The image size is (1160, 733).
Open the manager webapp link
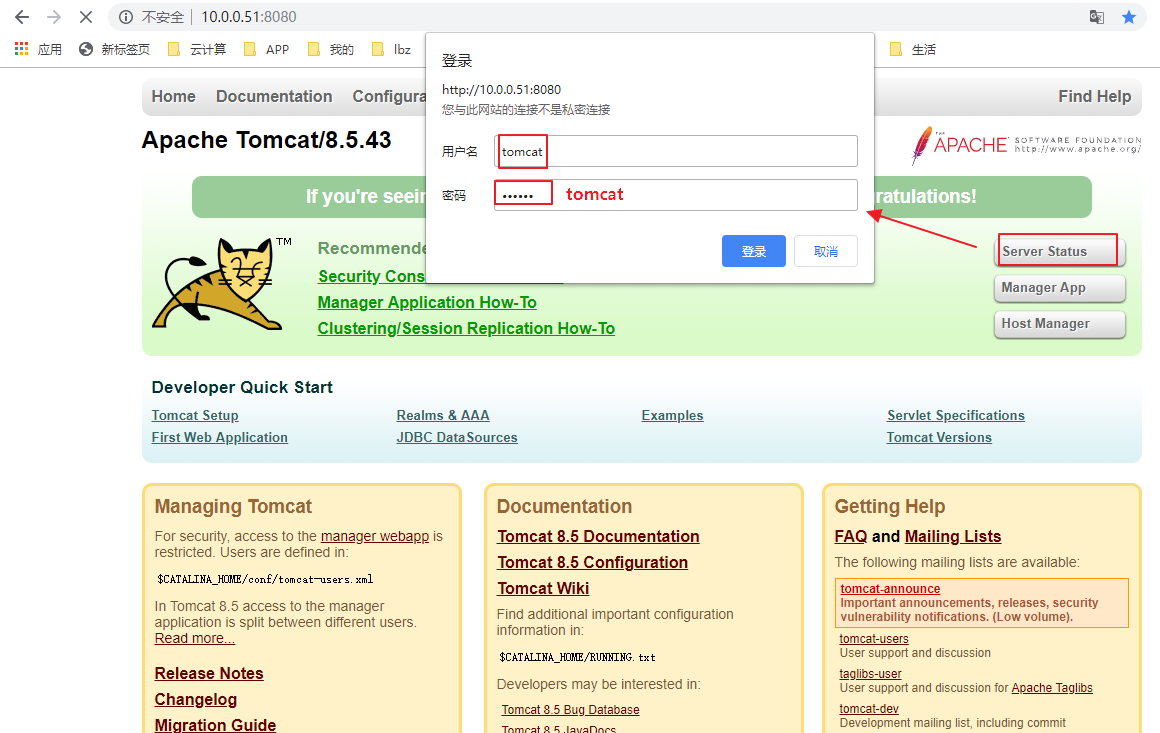pos(375,536)
